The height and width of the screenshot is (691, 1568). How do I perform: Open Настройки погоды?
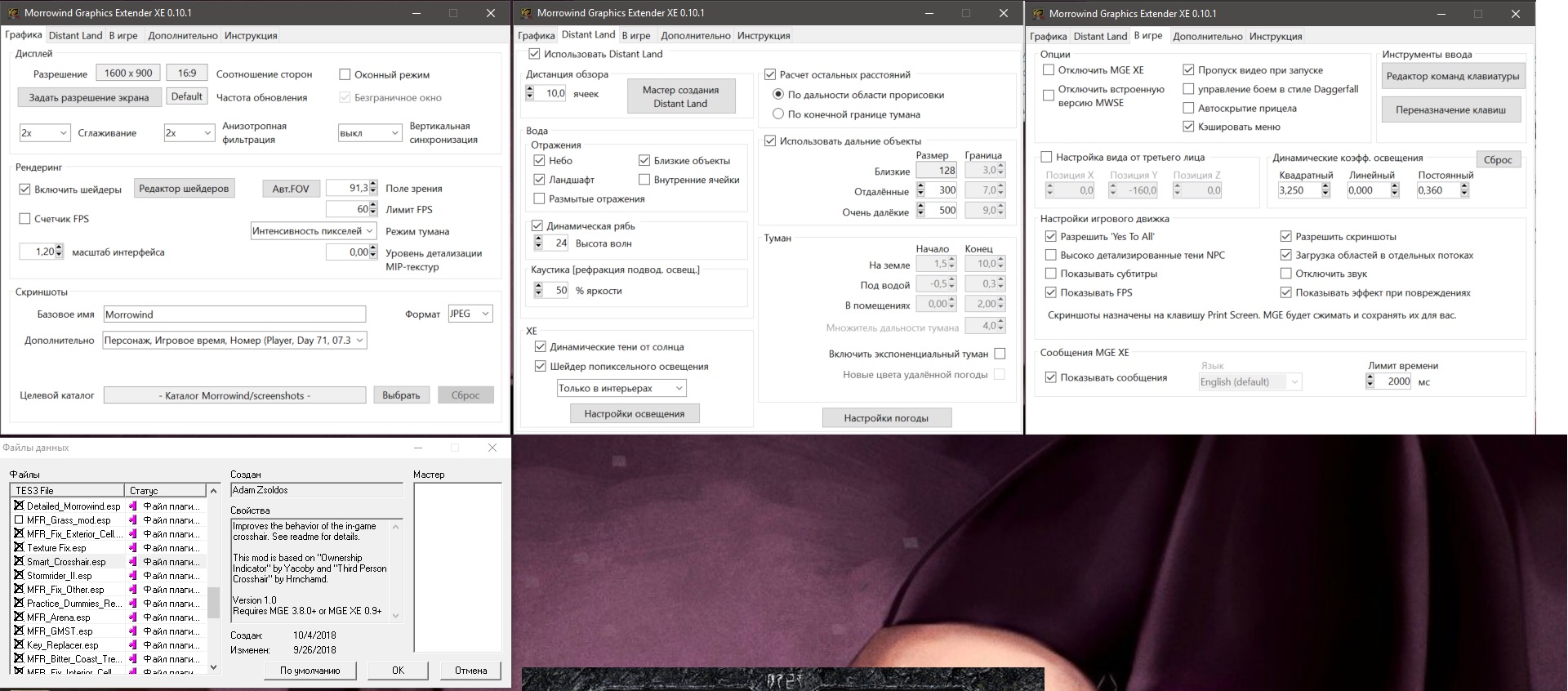(886, 418)
